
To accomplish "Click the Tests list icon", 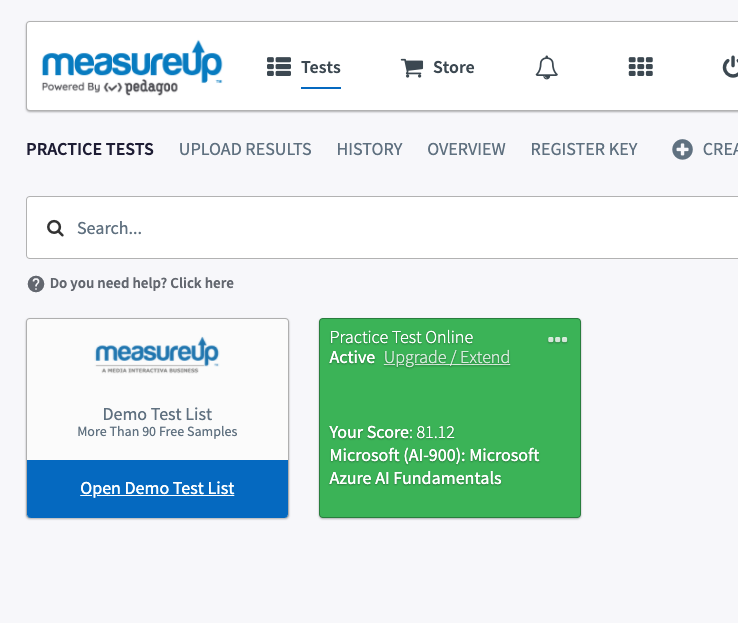I will pos(279,67).
